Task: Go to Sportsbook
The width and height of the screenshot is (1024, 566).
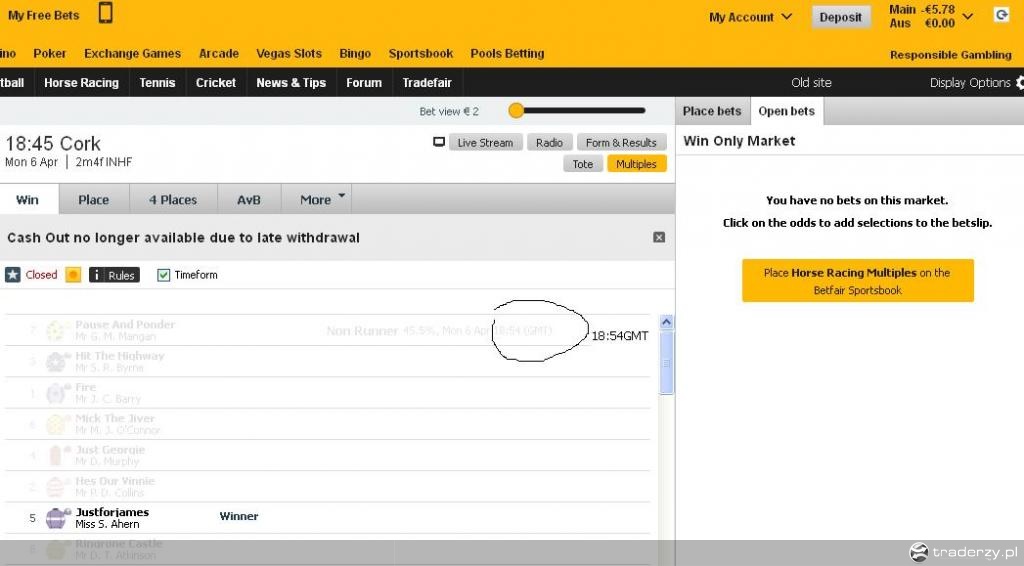Action: point(421,54)
